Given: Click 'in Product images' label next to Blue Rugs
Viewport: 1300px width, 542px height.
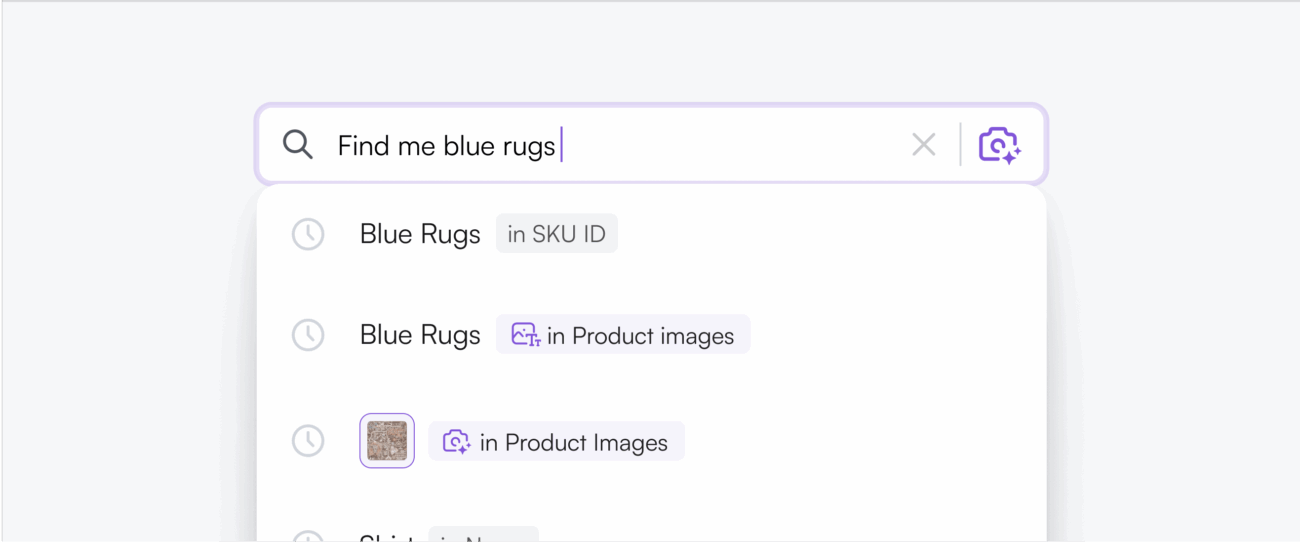Looking at the screenshot, I should pos(640,336).
